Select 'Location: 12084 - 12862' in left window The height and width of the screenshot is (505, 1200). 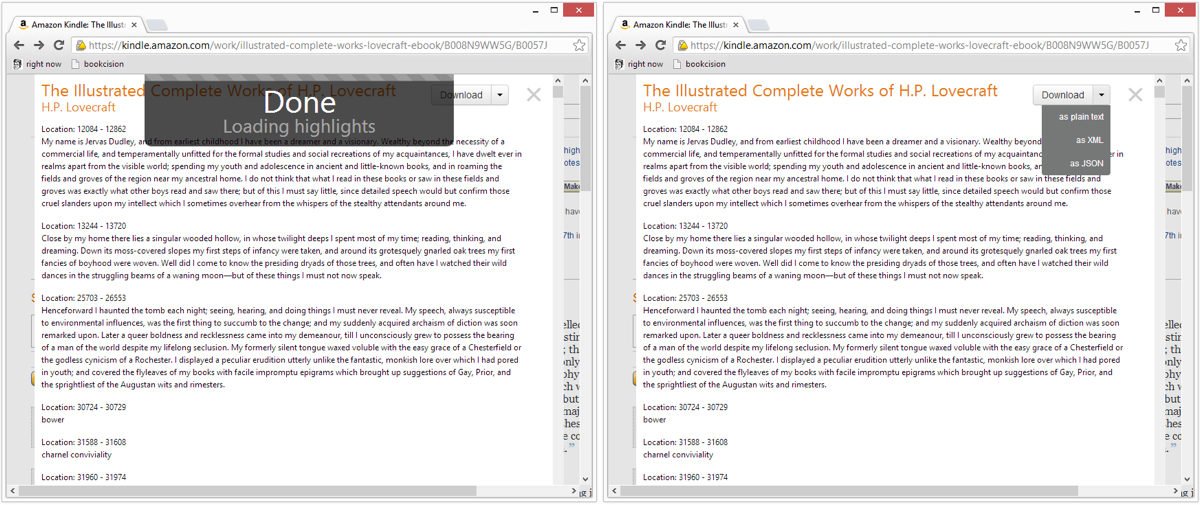84,129
